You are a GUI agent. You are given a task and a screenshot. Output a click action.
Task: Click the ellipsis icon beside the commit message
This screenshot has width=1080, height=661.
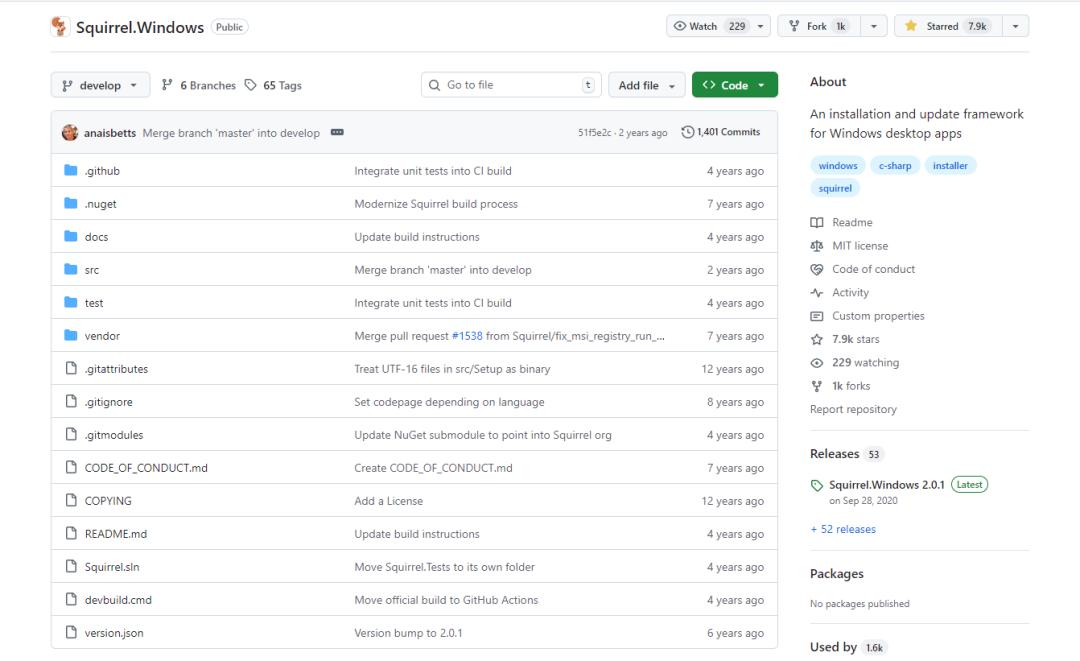pyautogui.click(x=337, y=132)
